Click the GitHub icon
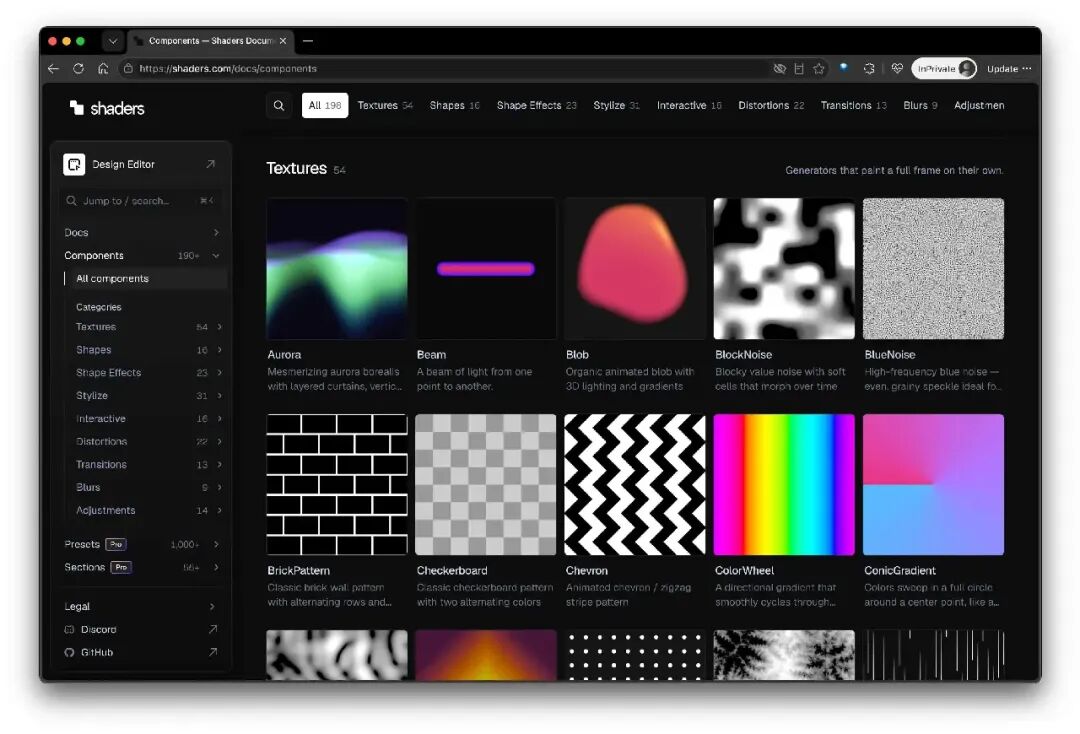Viewport: 1080px width, 734px height. (69, 652)
